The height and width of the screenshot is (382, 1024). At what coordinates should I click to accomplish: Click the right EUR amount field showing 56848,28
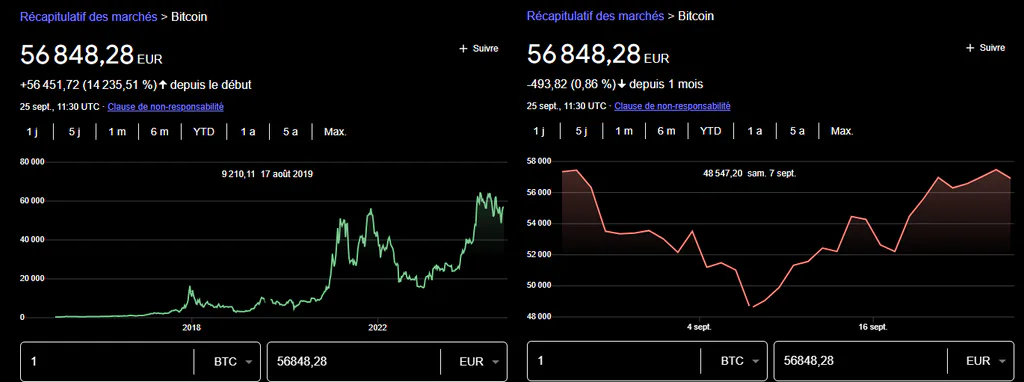pos(860,361)
